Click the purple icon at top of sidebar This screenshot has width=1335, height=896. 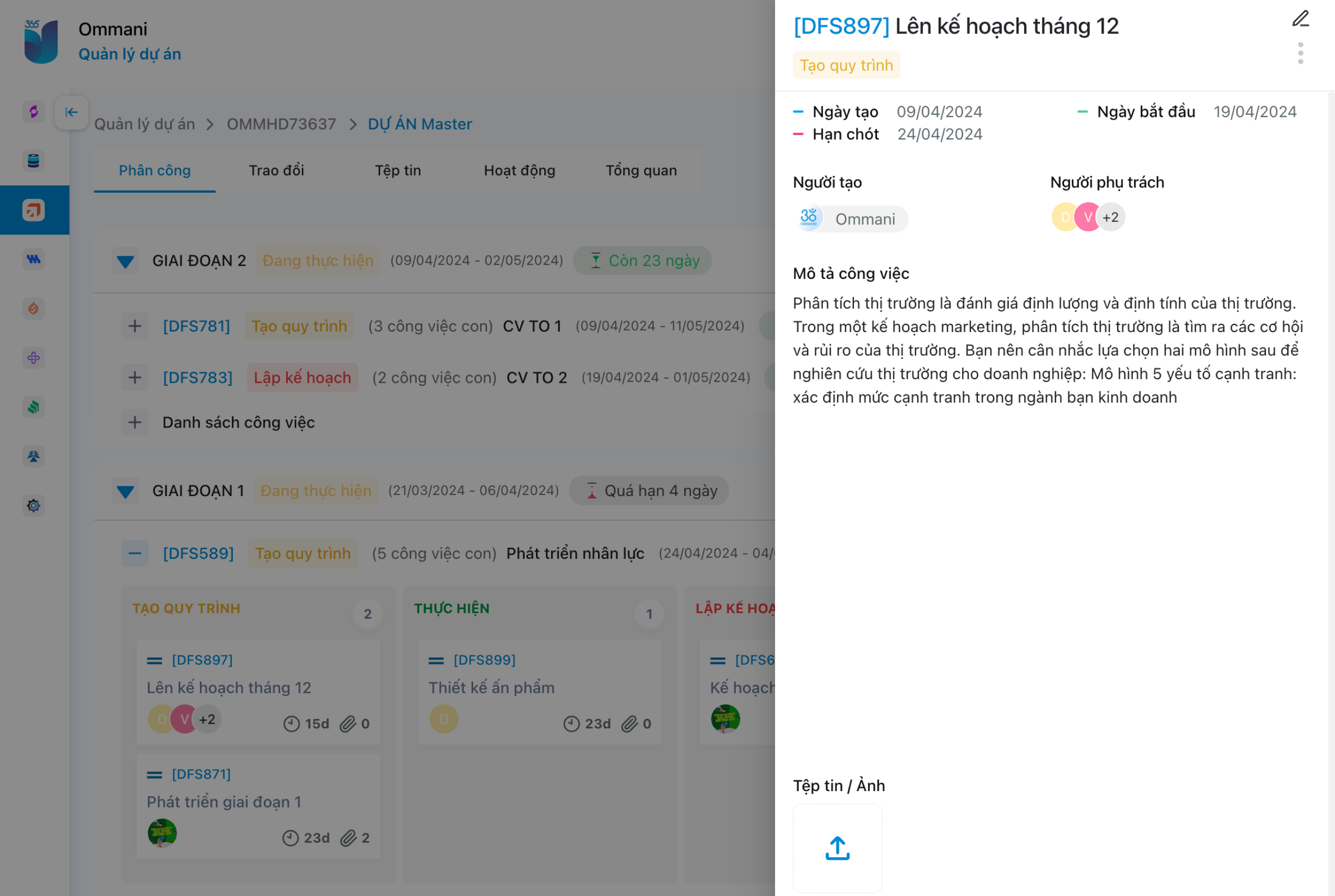pos(34,111)
